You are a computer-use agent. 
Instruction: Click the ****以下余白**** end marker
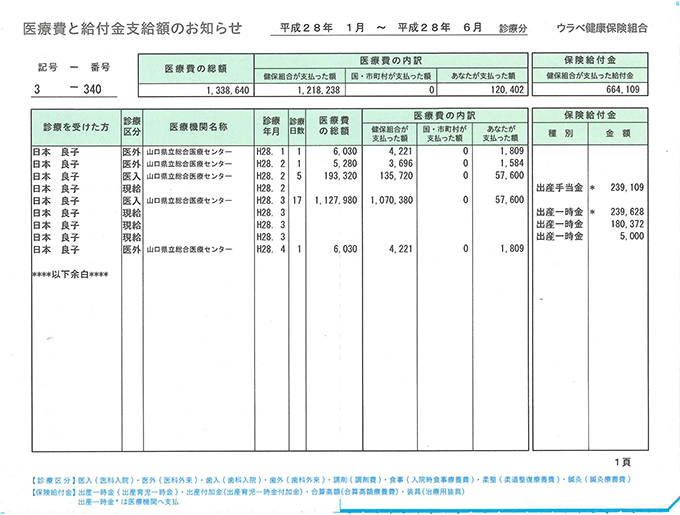pyautogui.click(x=70, y=274)
